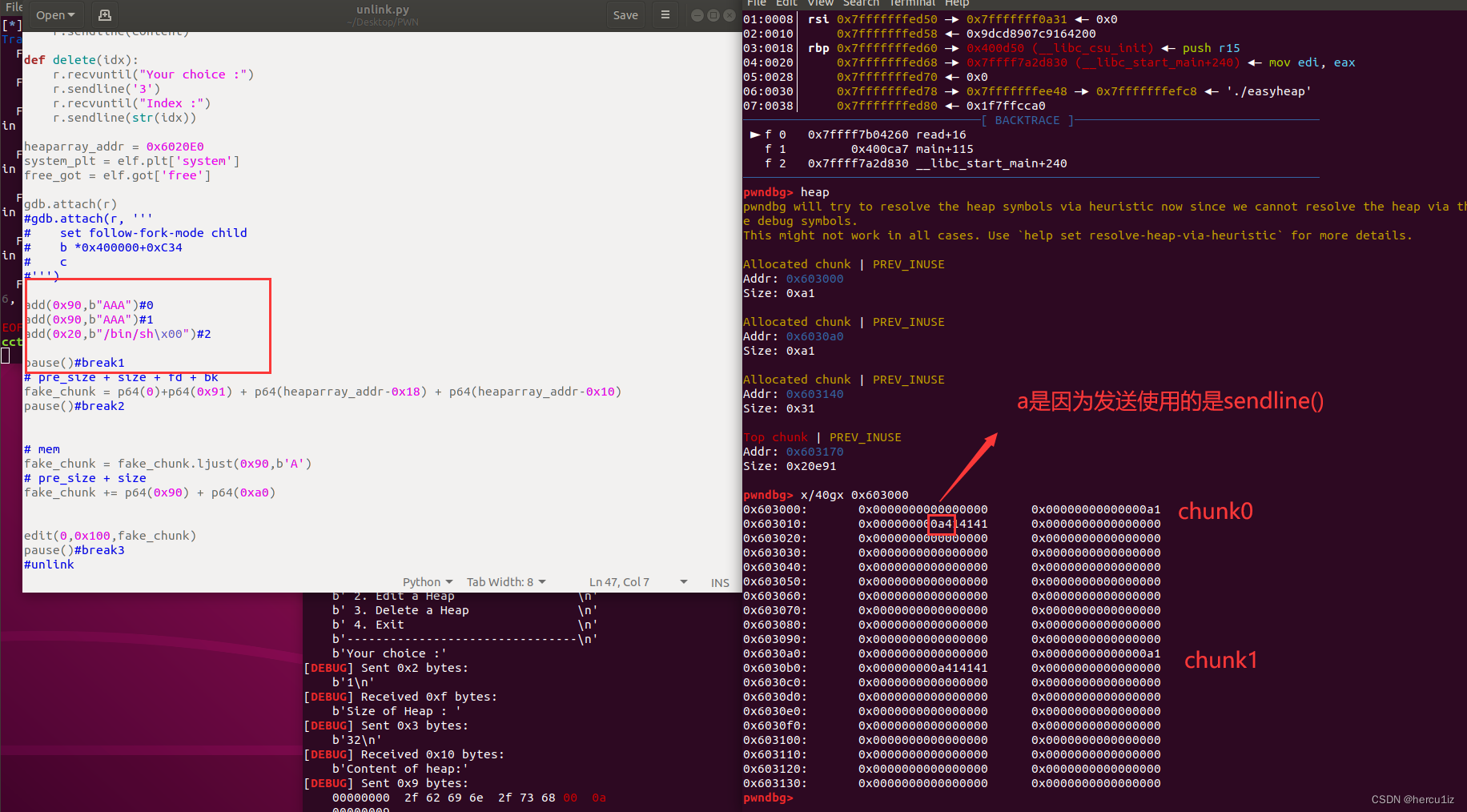Open the Python language selector
This screenshot has height=812, width=1467.
pyautogui.click(x=428, y=582)
